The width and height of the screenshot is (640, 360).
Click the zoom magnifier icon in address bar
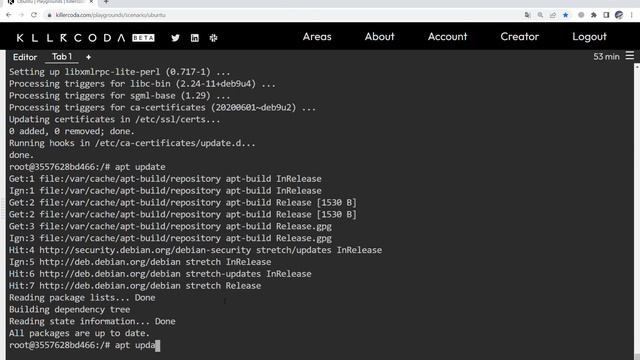[x=540, y=15]
